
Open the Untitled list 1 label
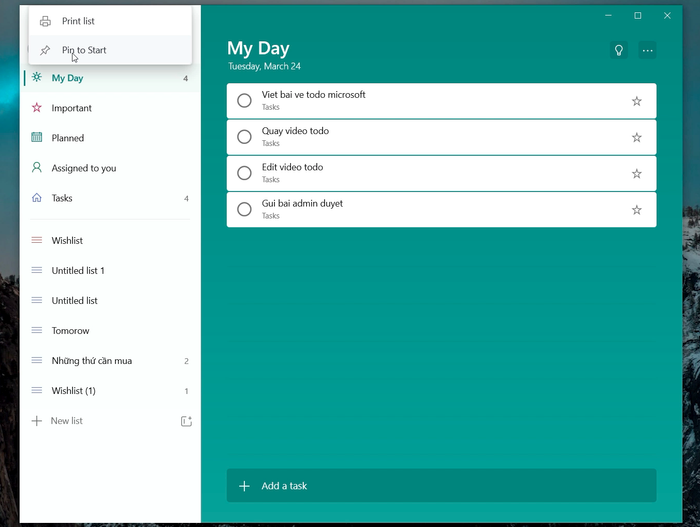(78, 271)
